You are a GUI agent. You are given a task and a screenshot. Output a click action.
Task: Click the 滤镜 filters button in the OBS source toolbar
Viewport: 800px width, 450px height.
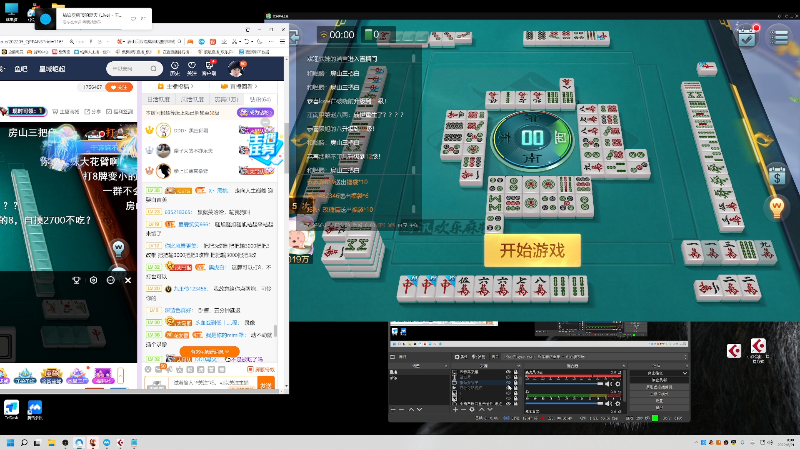point(478,357)
